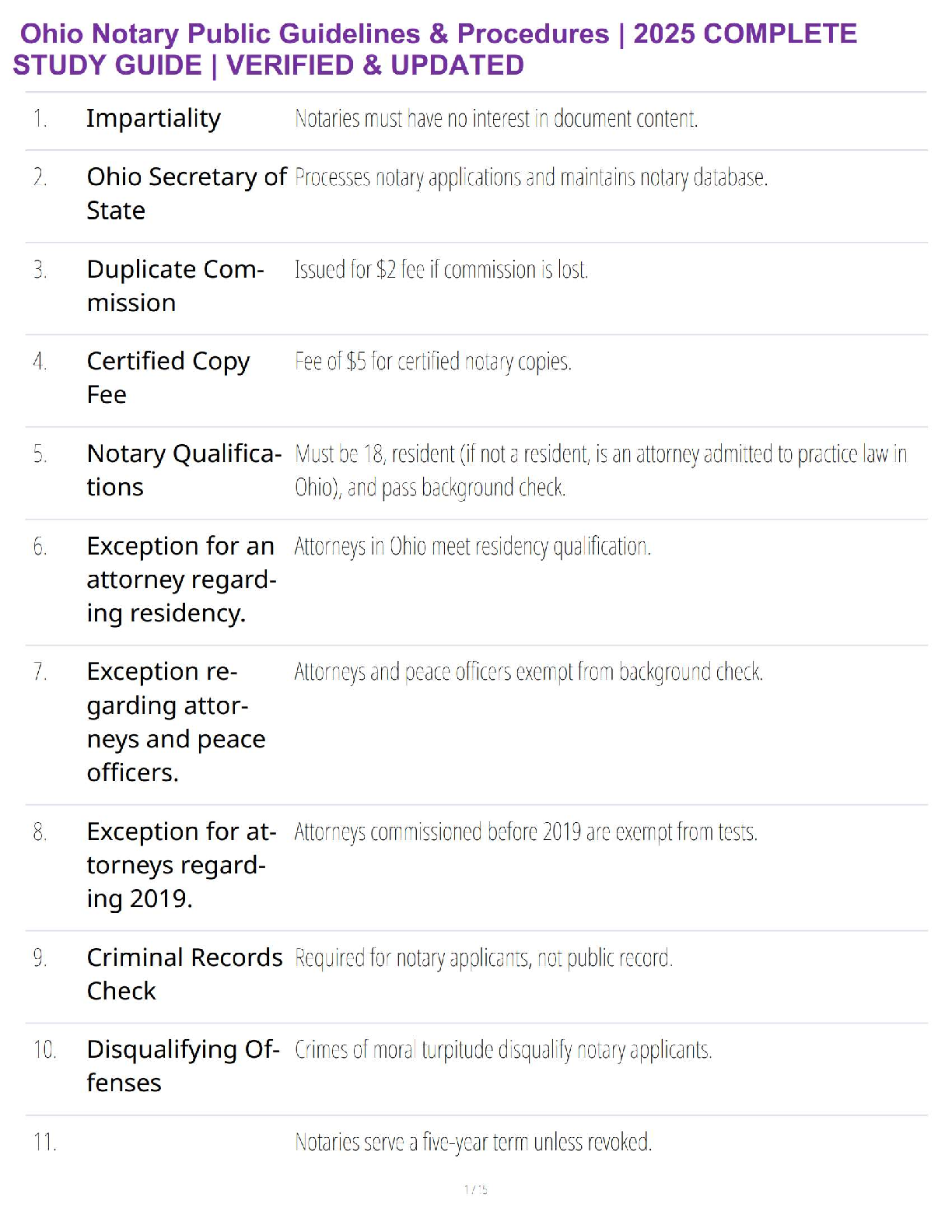Select the definition about background check exemption

(x=528, y=672)
